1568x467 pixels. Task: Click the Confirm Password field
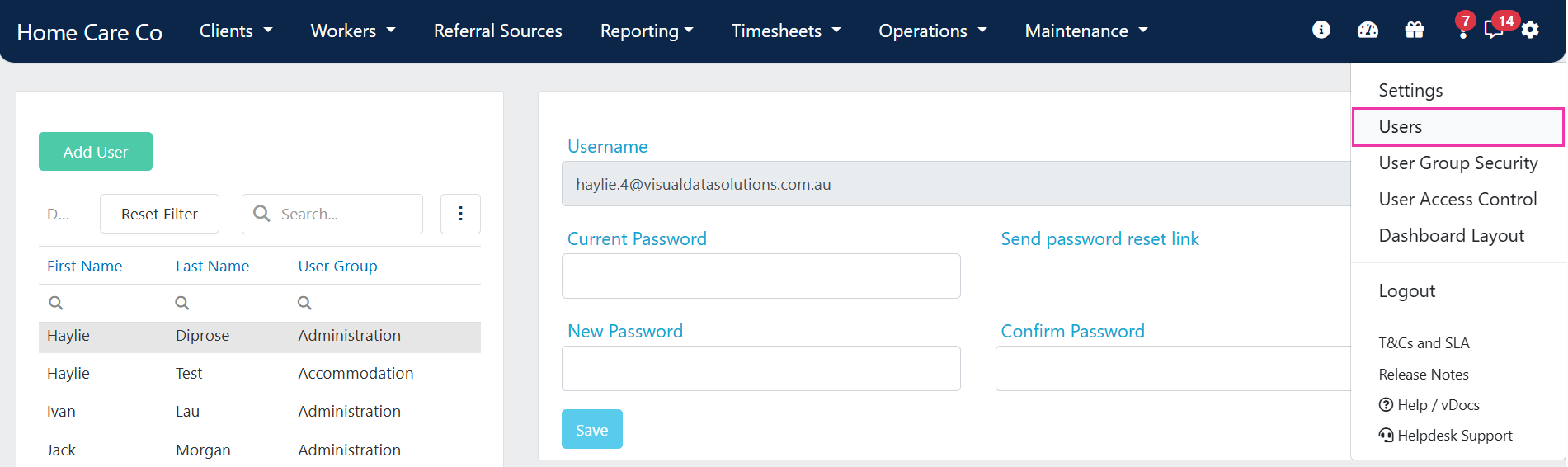coord(1173,369)
